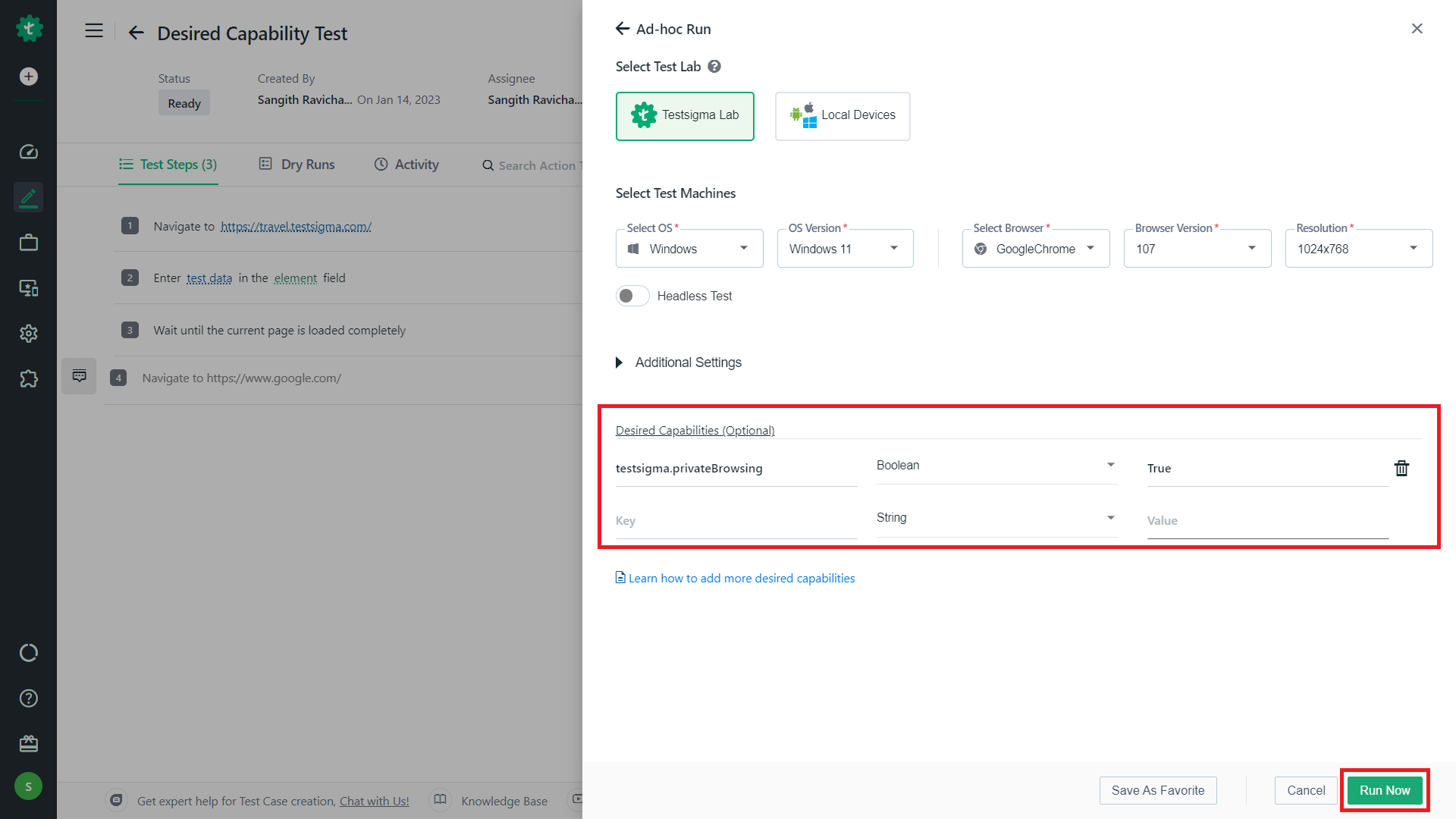The width and height of the screenshot is (1456, 819).
Task: Click the Knowledge Base book icon
Action: tap(440, 800)
